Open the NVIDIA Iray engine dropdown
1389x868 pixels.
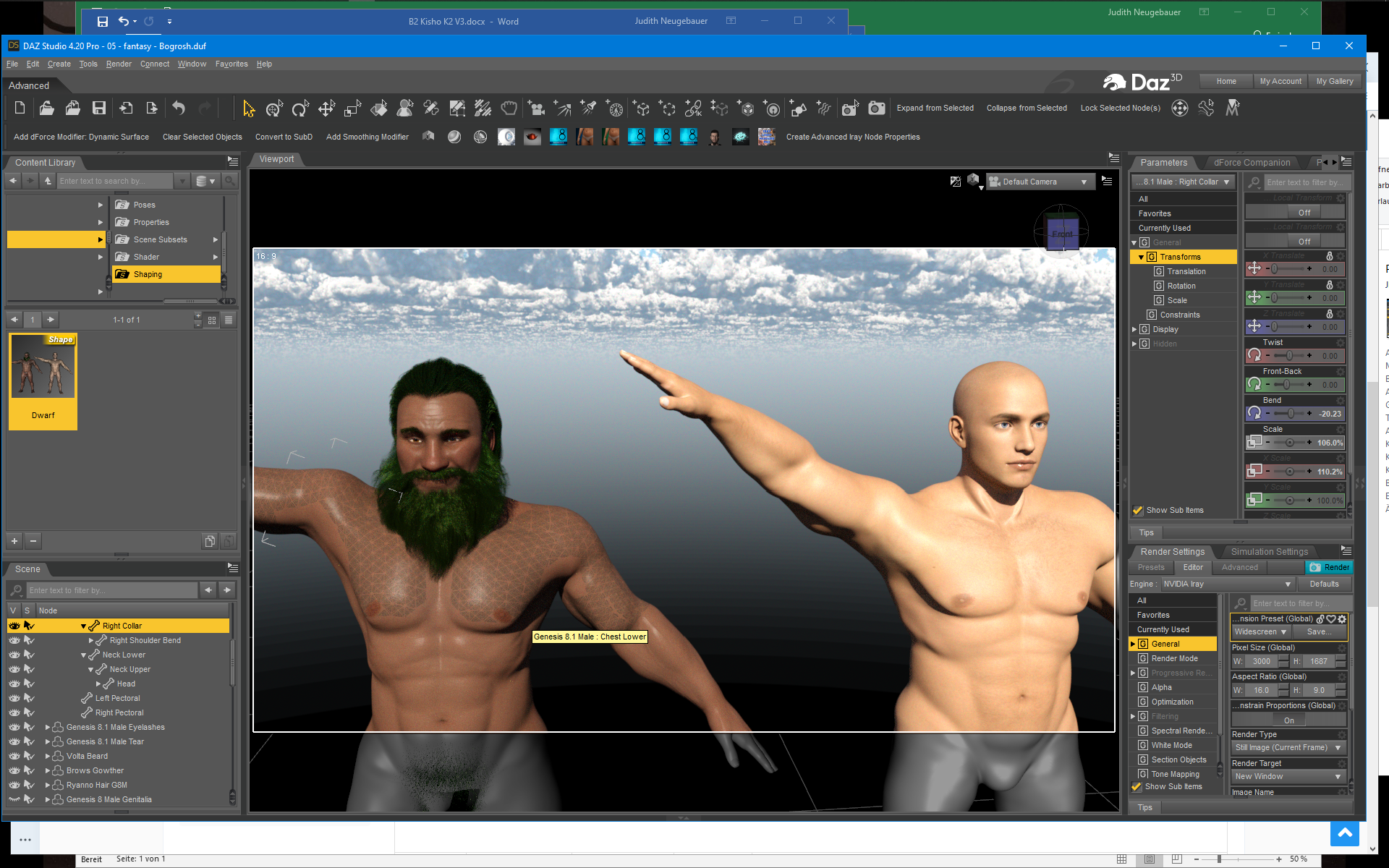click(x=1227, y=584)
